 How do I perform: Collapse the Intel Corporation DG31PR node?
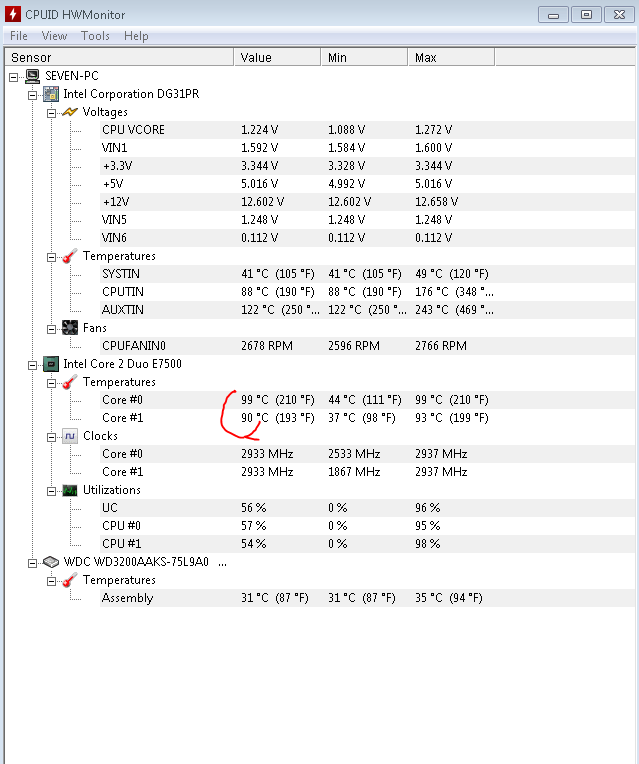click(x=32, y=95)
